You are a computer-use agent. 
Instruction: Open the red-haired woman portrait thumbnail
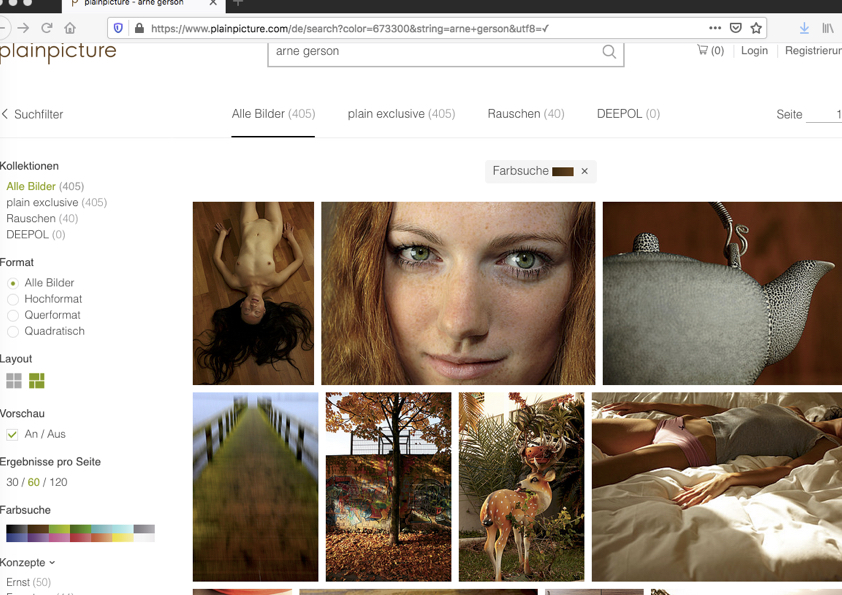click(458, 293)
